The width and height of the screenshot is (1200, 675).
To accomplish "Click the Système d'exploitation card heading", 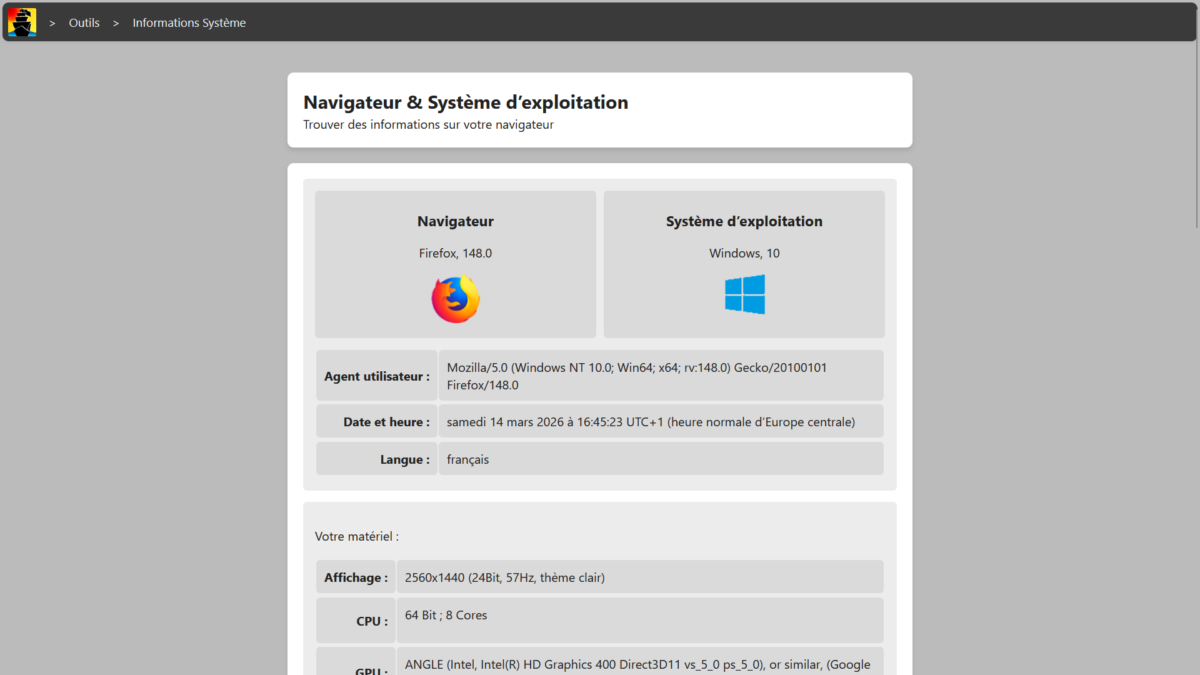I will click(x=744, y=222).
